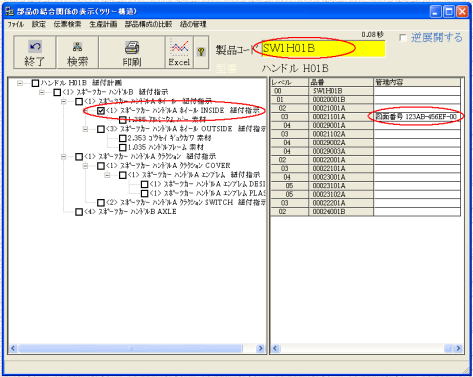The image size is (473, 377).
Task: Click the 品番 column header
Action: point(341,82)
